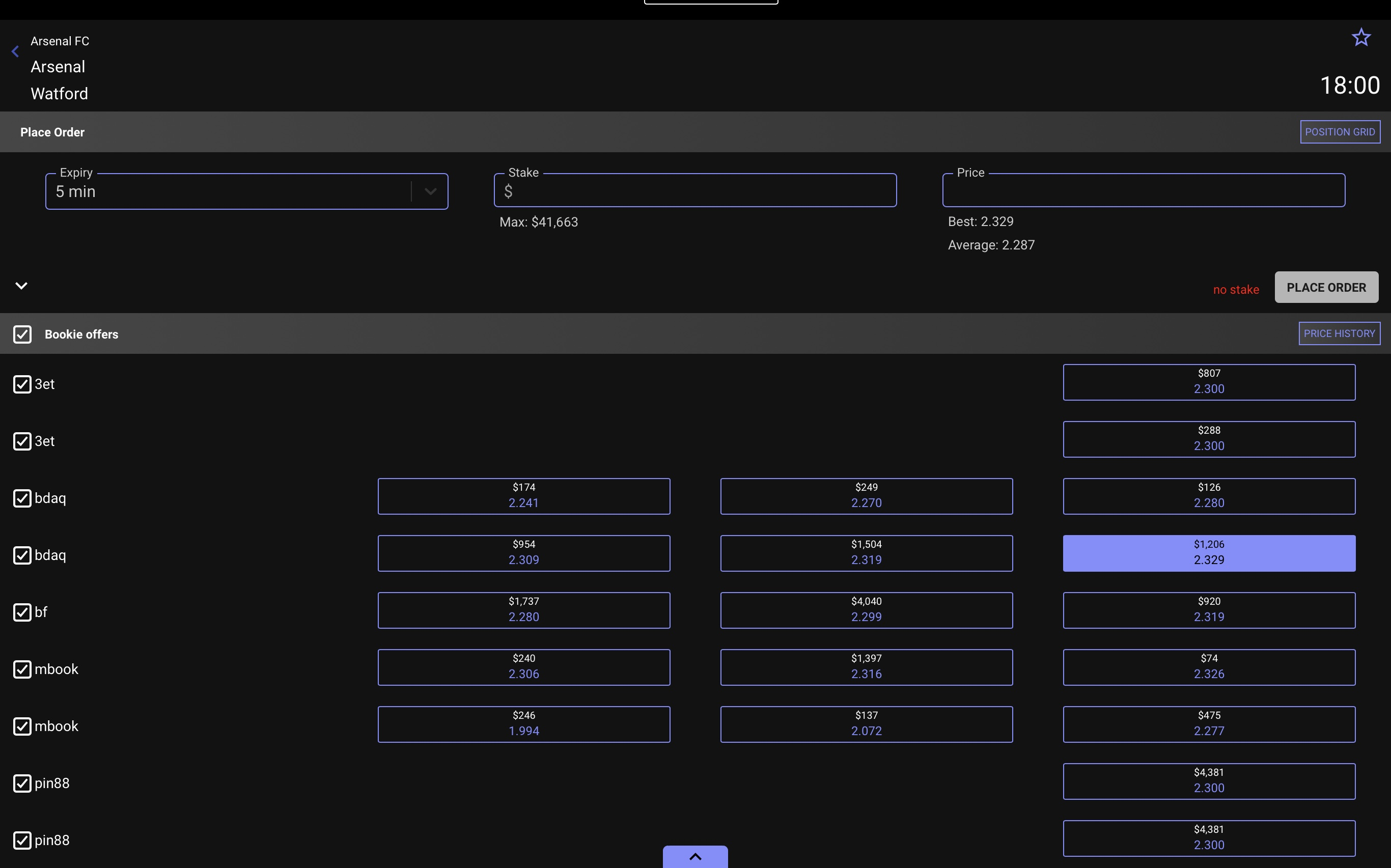This screenshot has height=868, width=1391.
Task: Uncheck the first 3et bookie checkbox
Action: coord(22,384)
